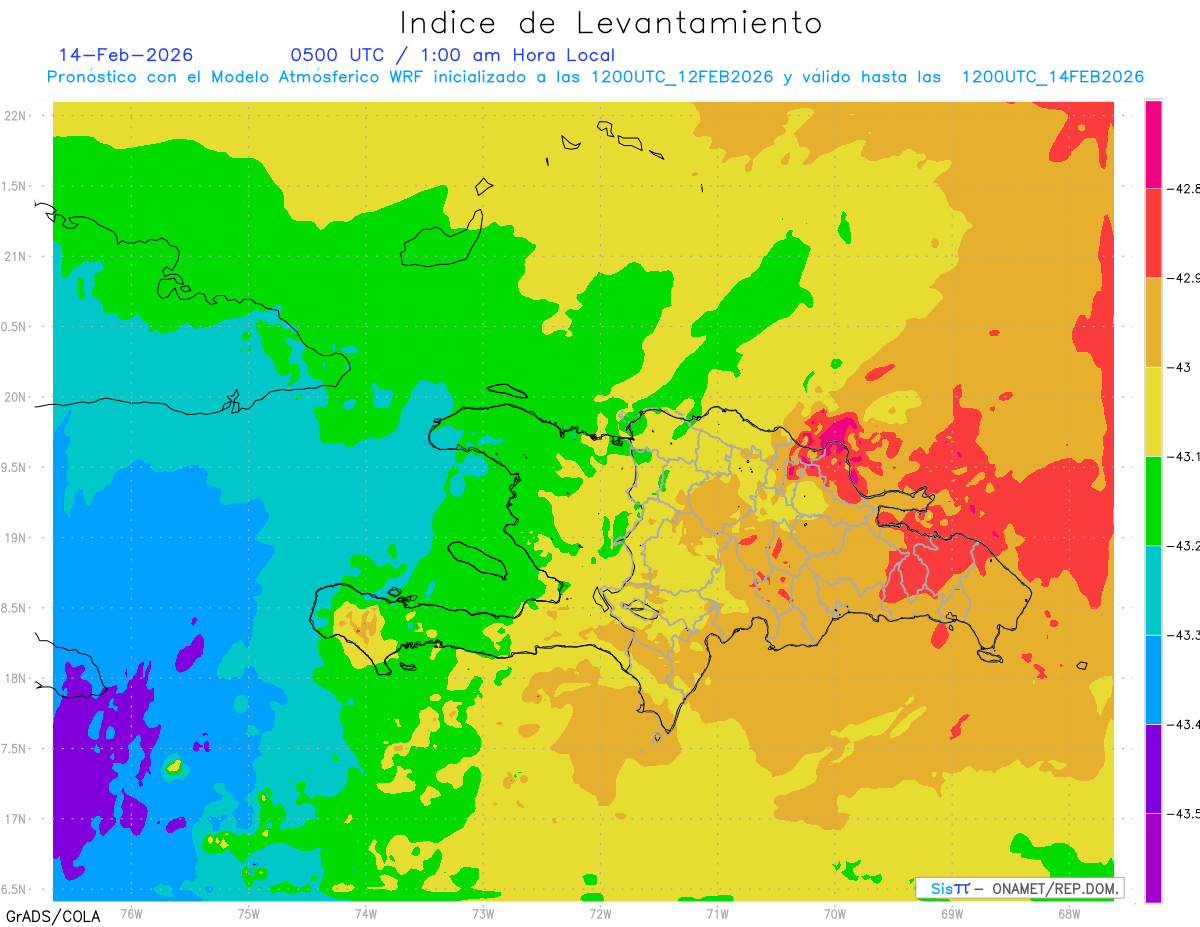Click the purple legend swatch between -43.4 and -43.5

[x=1153, y=769]
